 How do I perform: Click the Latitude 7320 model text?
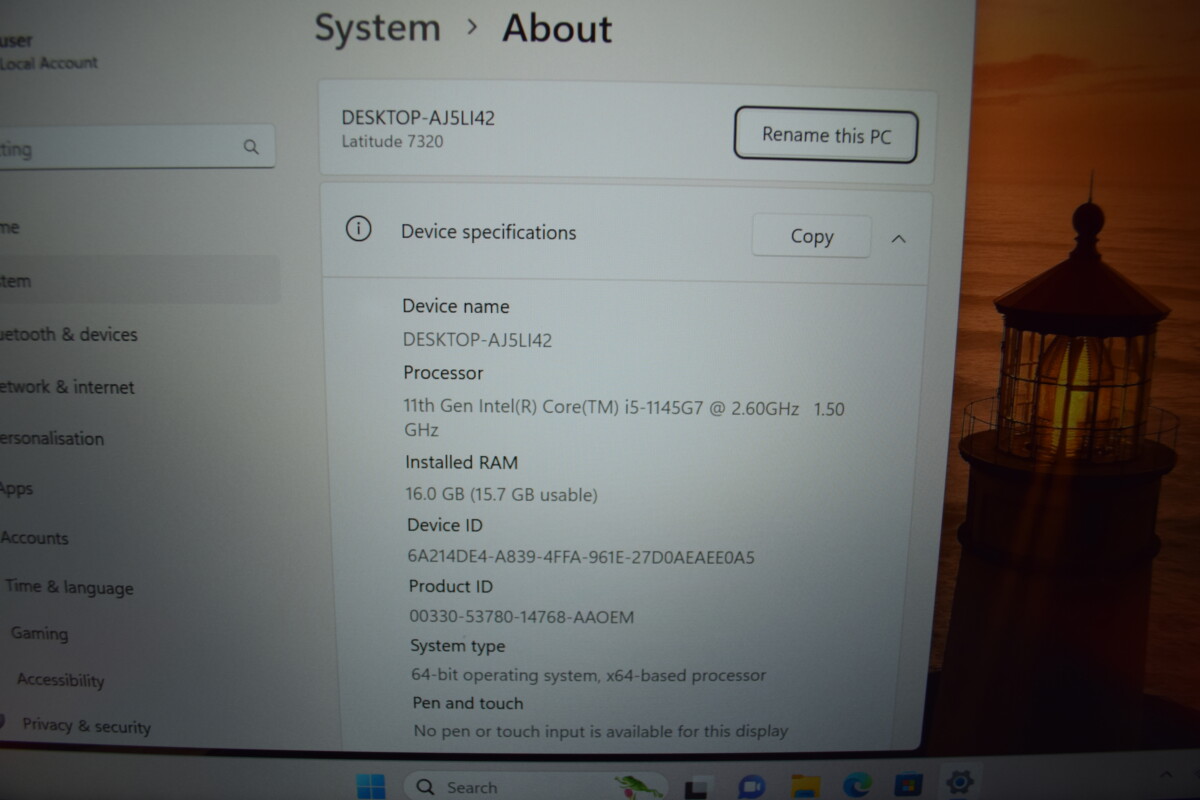[392, 141]
